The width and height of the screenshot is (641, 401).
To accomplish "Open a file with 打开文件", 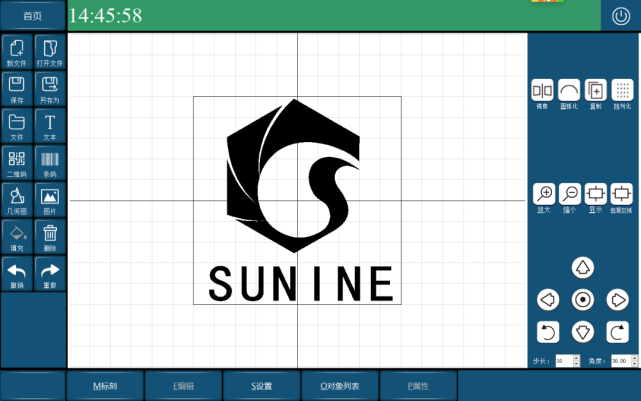I will (50, 52).
